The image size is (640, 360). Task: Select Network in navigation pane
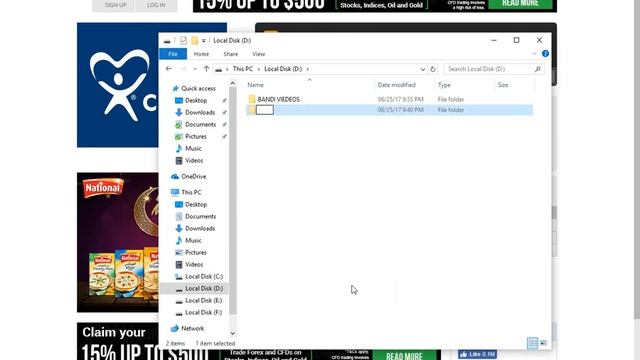pos(192,328)
